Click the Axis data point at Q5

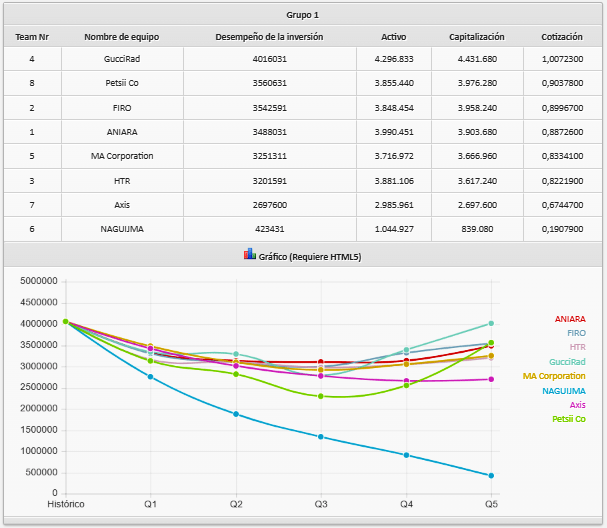(x=491, y=379)
